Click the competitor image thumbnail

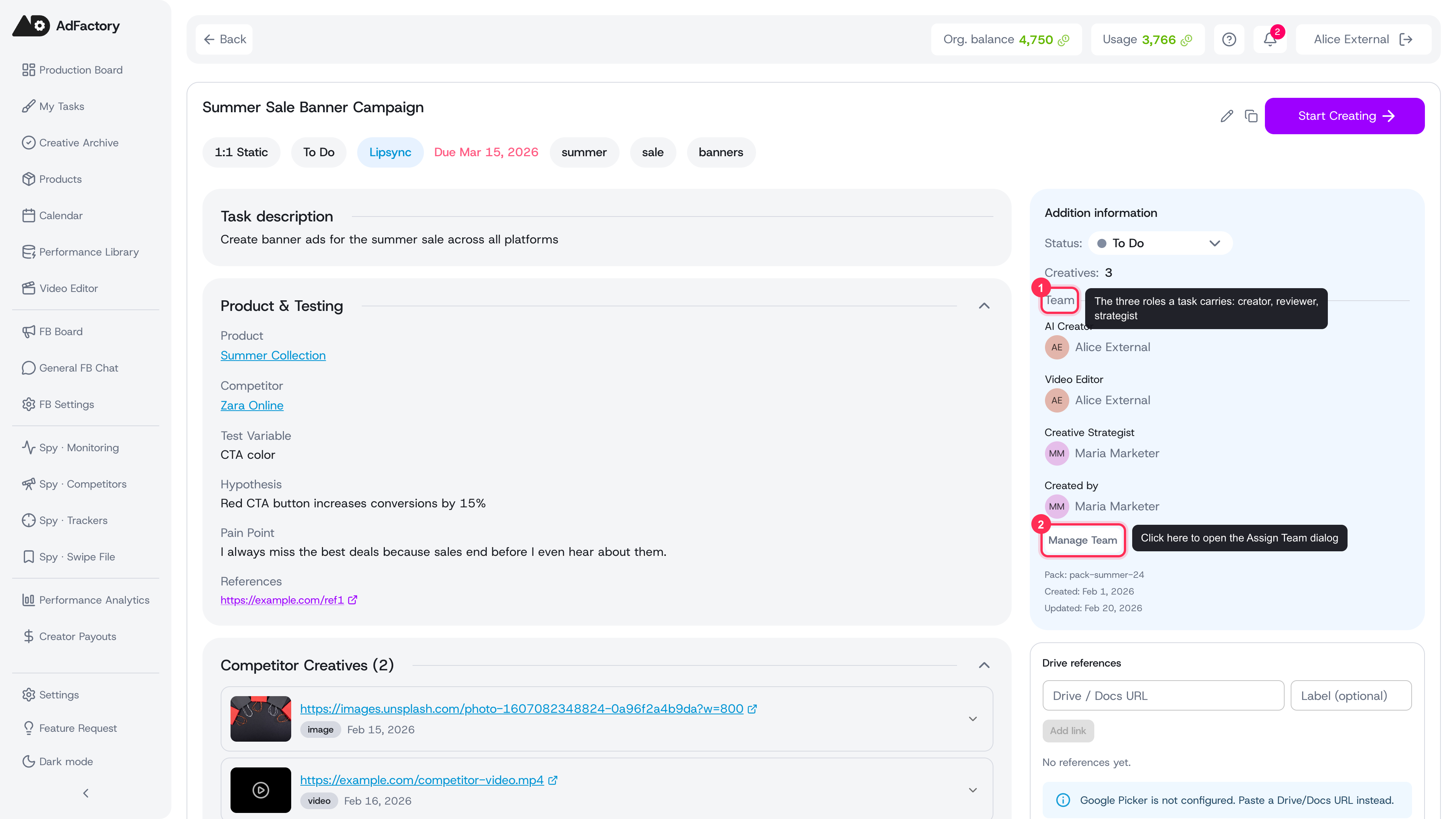(x=260, y=719)
